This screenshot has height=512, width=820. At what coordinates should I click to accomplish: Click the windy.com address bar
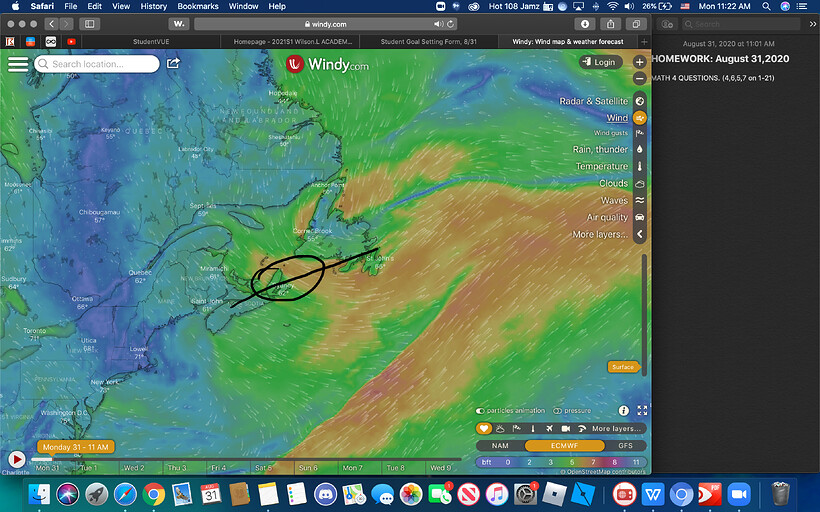(x=325, y=24)
